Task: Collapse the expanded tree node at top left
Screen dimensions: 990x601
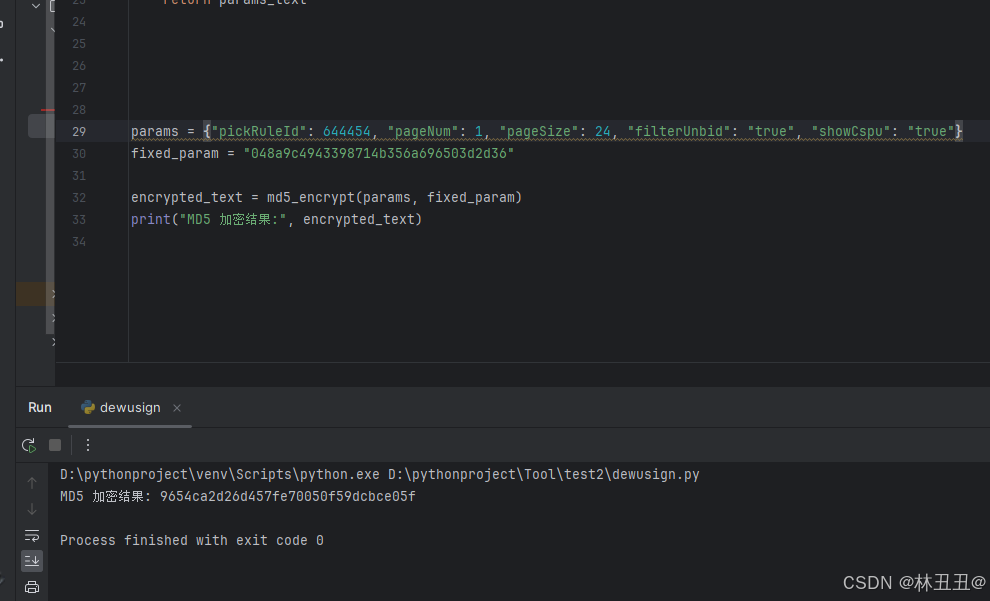Action: (36, 6)
